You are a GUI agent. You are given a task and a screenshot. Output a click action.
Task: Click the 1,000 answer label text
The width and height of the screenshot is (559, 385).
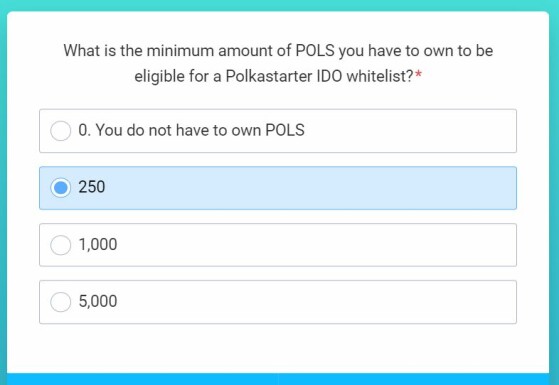(98, 244)
